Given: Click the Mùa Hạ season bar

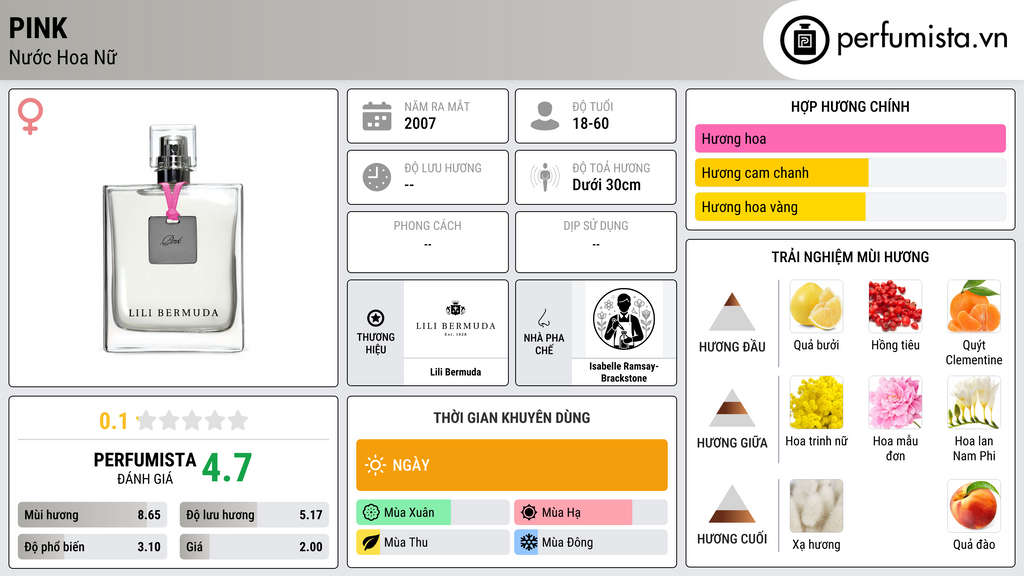Looking at the screenshot, I should [x=590, y=513].
